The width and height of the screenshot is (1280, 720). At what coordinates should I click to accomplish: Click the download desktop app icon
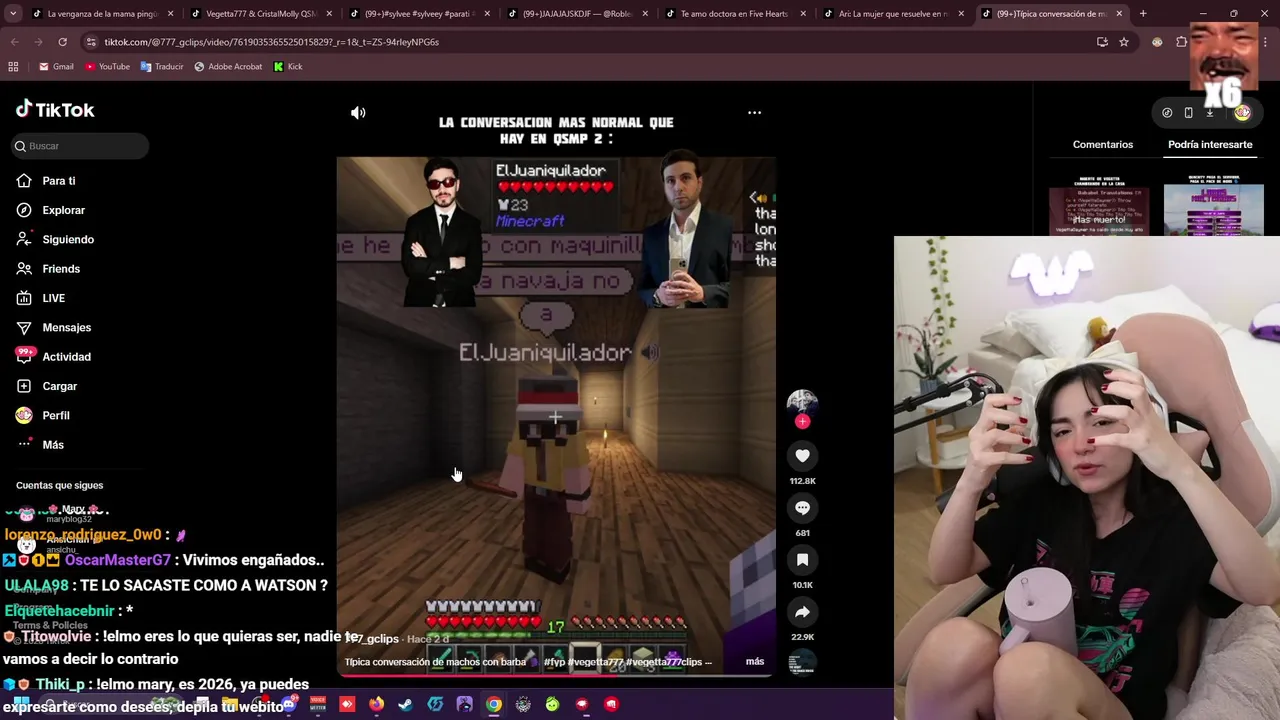pyautogui.click(x=1209, y=113)
